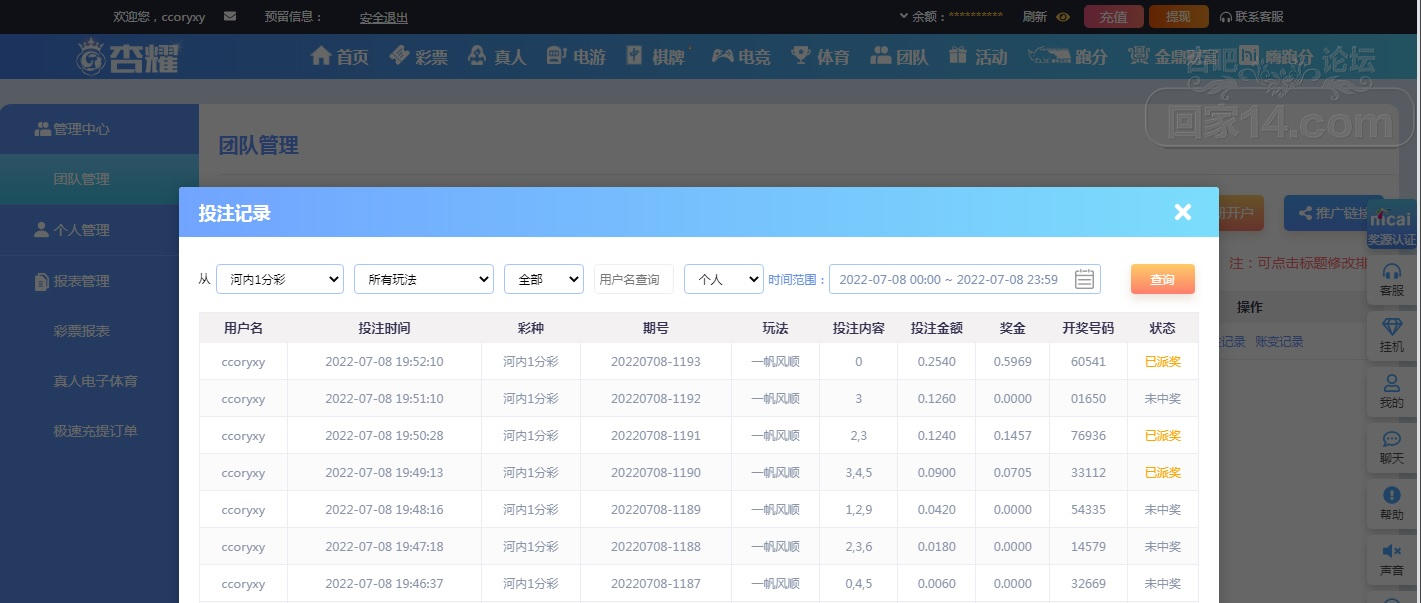This screenshot has width=1421, height=603.
Task: Expand the 河内1分彩 lottery dropdown
Action: [280, 280]
